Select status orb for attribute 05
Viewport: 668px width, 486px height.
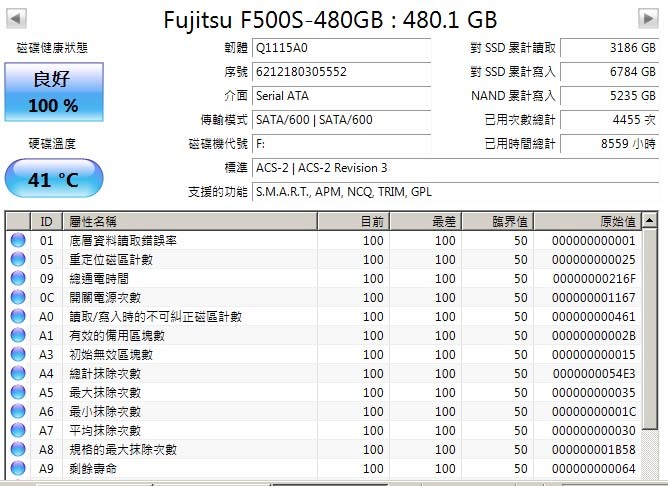(x=18, y=259)
